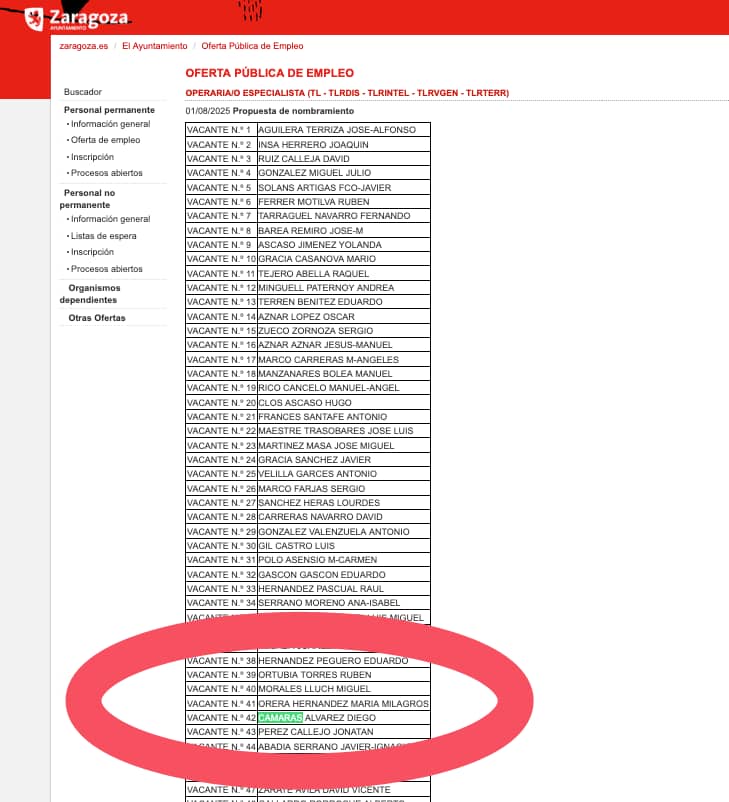The width and height of the screenshot is (729, 802).
Task: Click the Zaragoza Ayuntamiento logo
Action: 77,19
